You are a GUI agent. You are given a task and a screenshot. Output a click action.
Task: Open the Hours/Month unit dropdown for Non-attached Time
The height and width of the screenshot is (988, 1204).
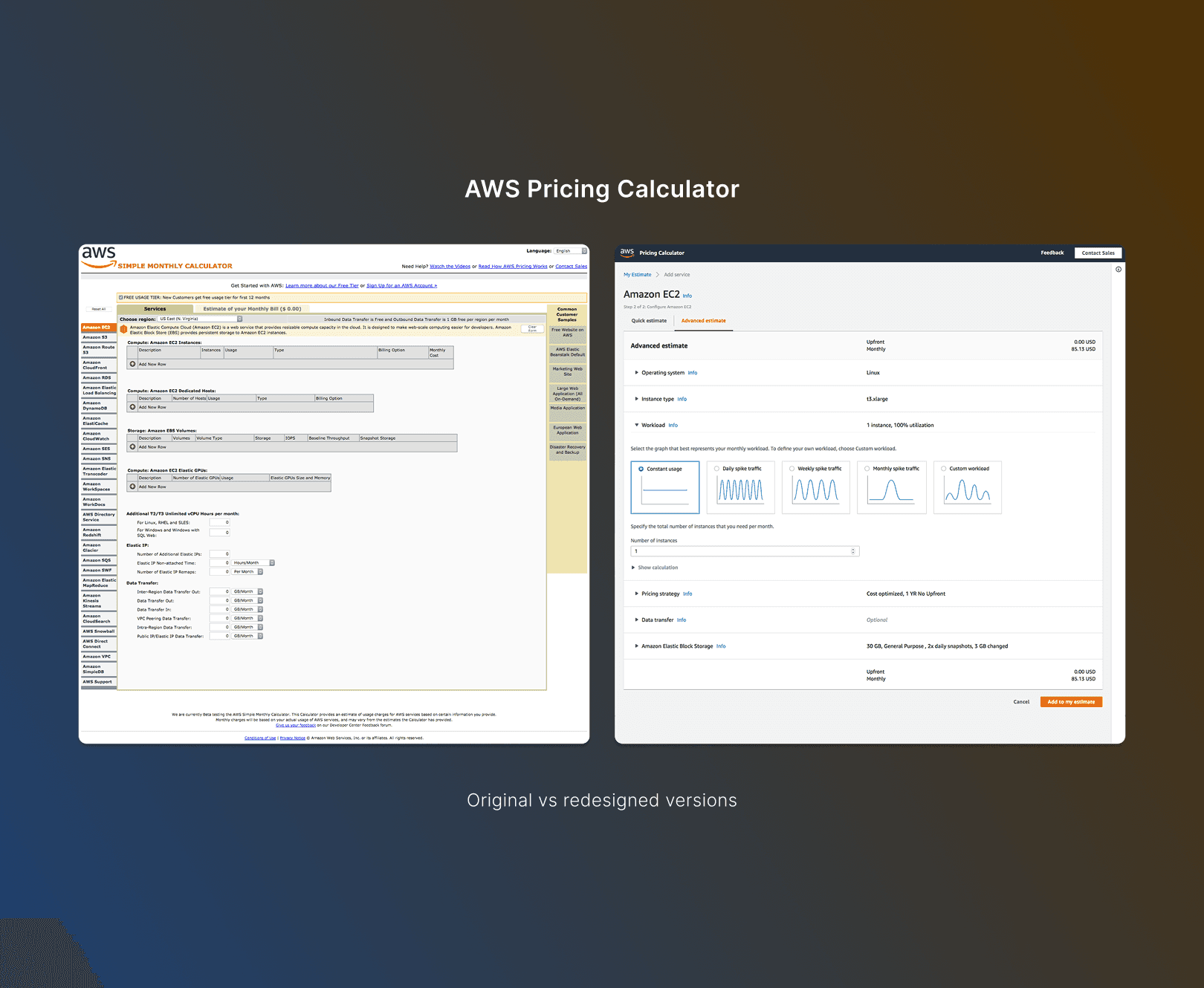(253, 563)
